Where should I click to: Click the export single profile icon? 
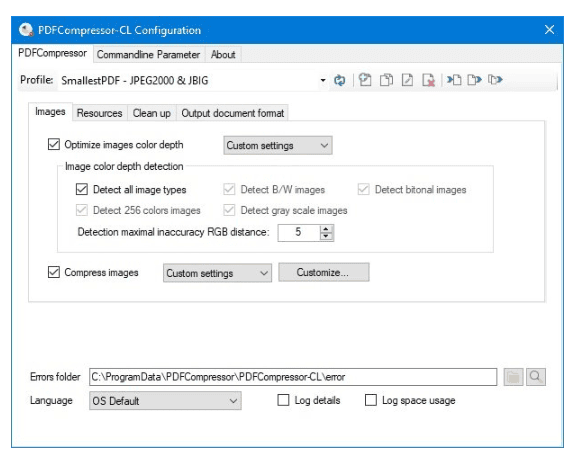coord(474,80)
